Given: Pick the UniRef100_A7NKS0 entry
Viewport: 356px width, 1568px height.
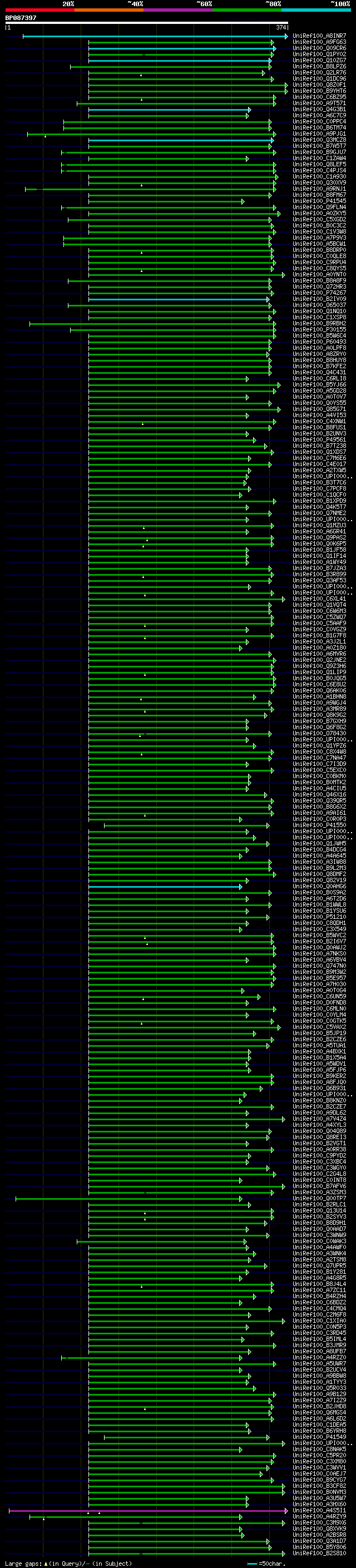Looking at the screenshot, I should click(x=319, y=953).
